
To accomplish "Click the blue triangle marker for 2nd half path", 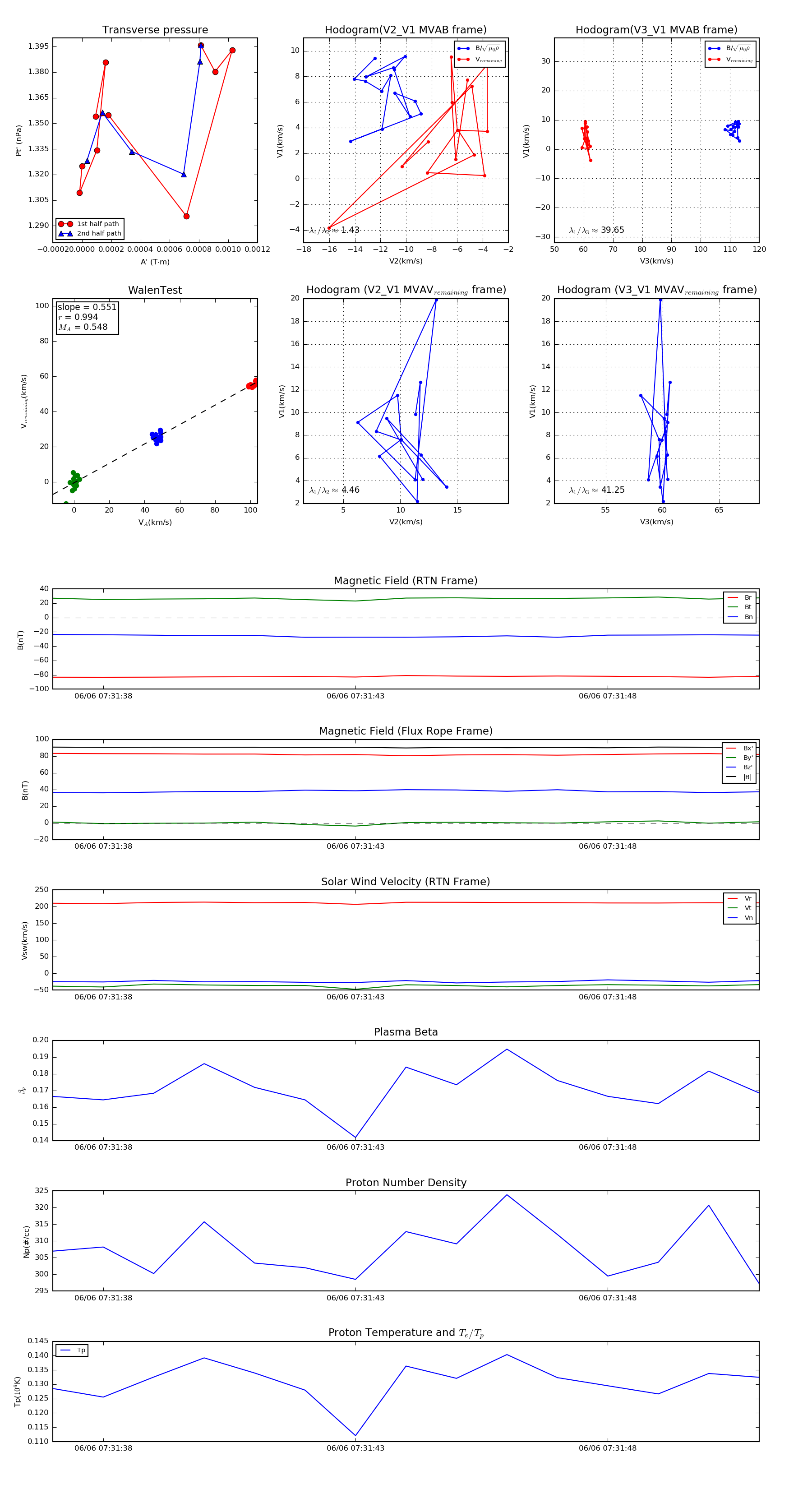I will click(x=65, y=234).
